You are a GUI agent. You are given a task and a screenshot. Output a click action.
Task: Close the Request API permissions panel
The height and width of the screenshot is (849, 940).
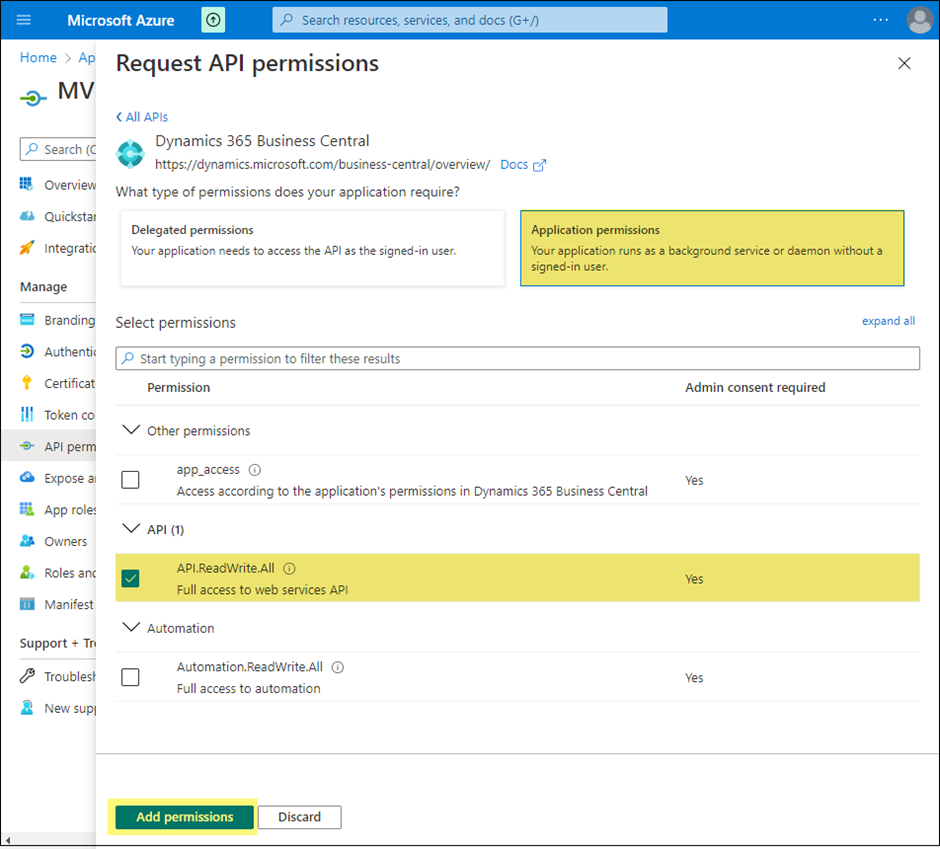click(x=904, y=63)
